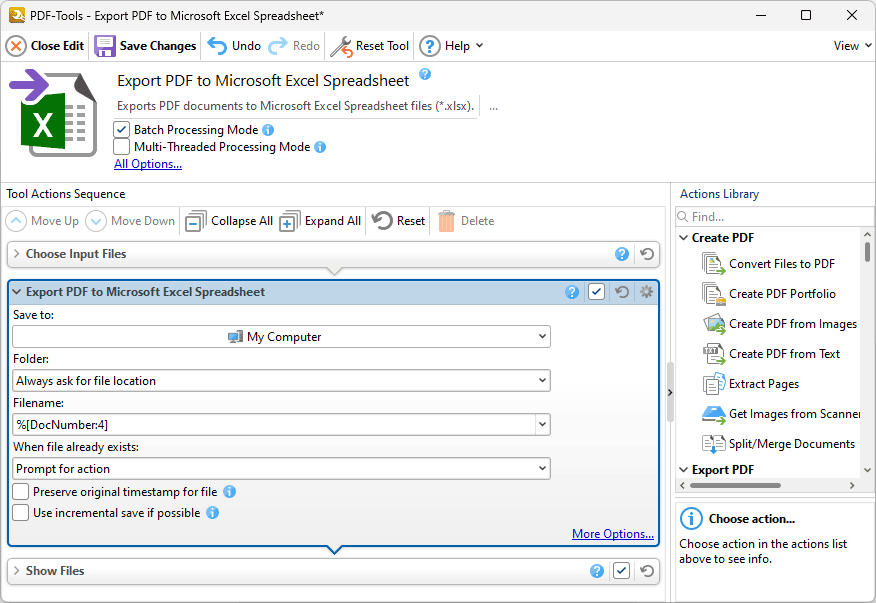Screen dimensions: 876x603
Task: Select Create PDF Portfolio action
Action: [769, 294]
